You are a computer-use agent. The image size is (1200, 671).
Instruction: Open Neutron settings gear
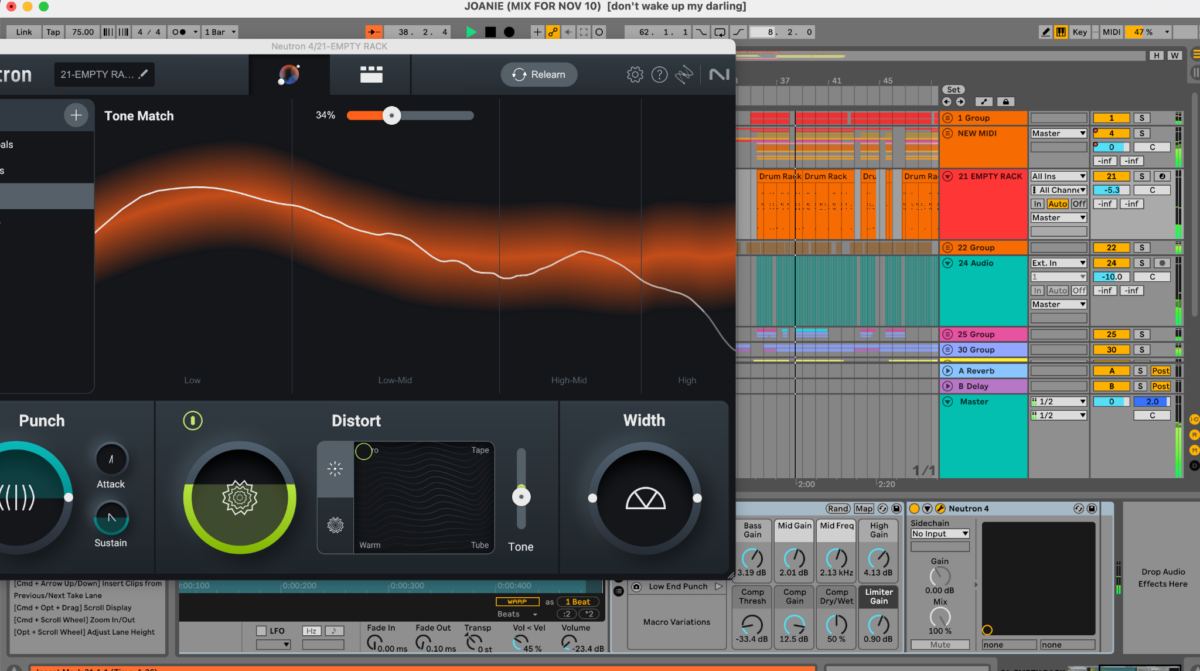coord(635,74)
